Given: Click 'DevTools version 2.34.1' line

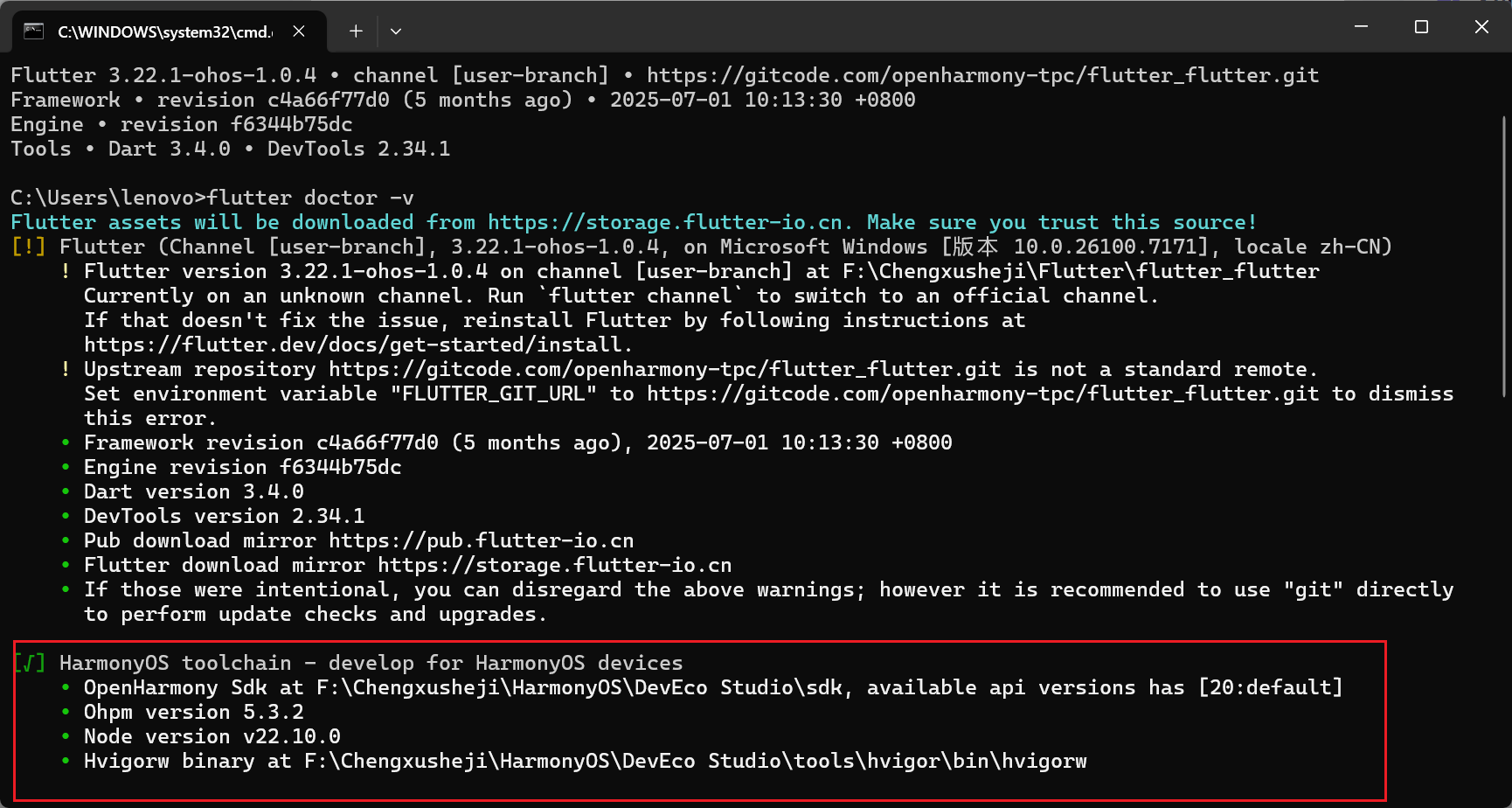Looking at the screenshot, I should point(225,516).
